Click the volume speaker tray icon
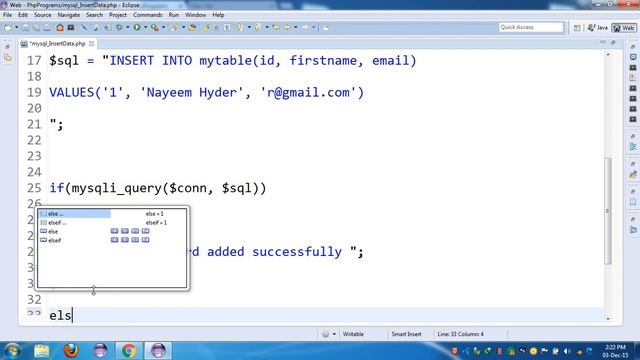This screenshot has height=360, width=640. pos(567,351)
